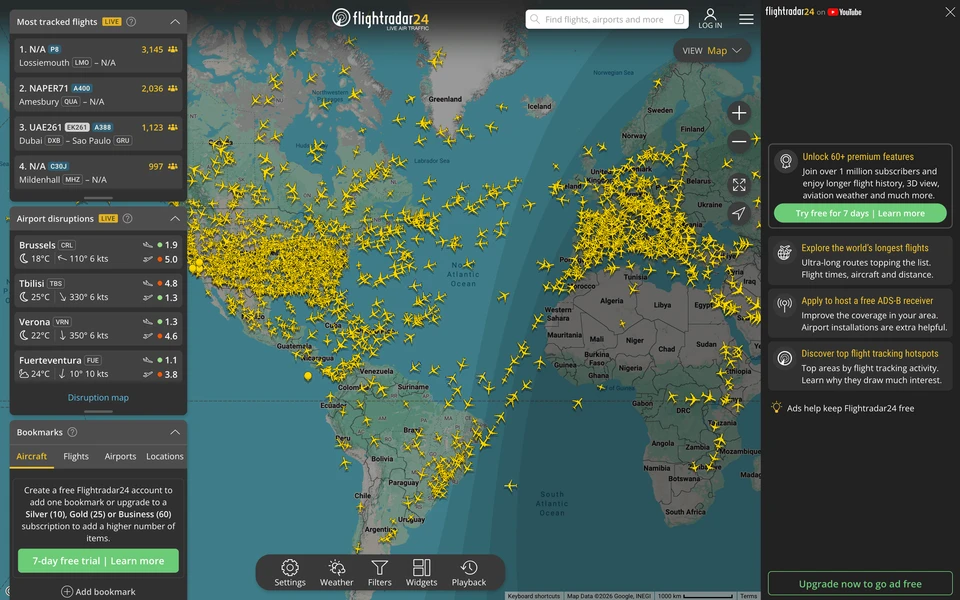Toggle fullscreen map view
Image resolution: width=960 pixels, height=600 pixels.
click(739, 184)
